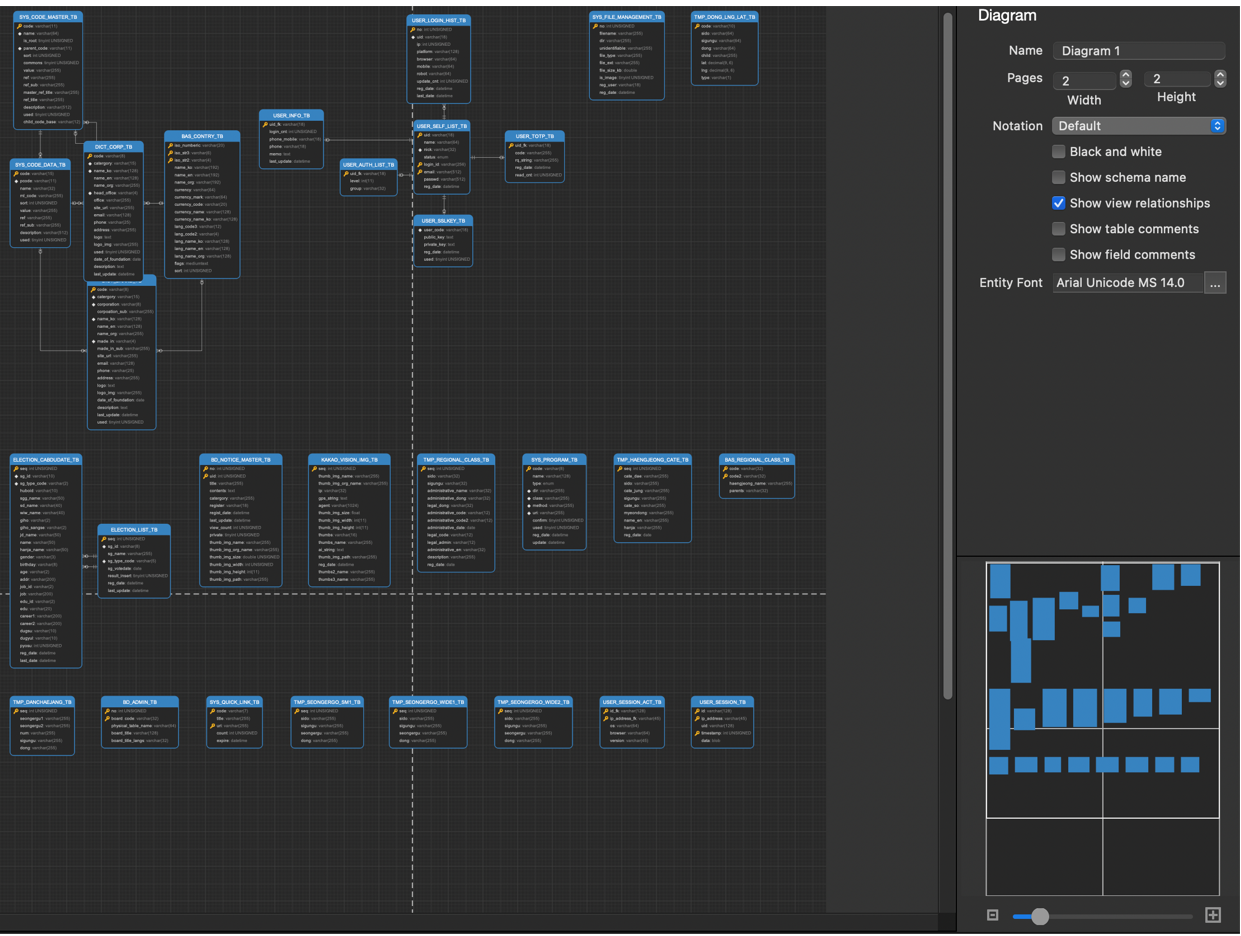
Task: Select the BD_ADMIN_TB table header
Action: tap(140, 702)
